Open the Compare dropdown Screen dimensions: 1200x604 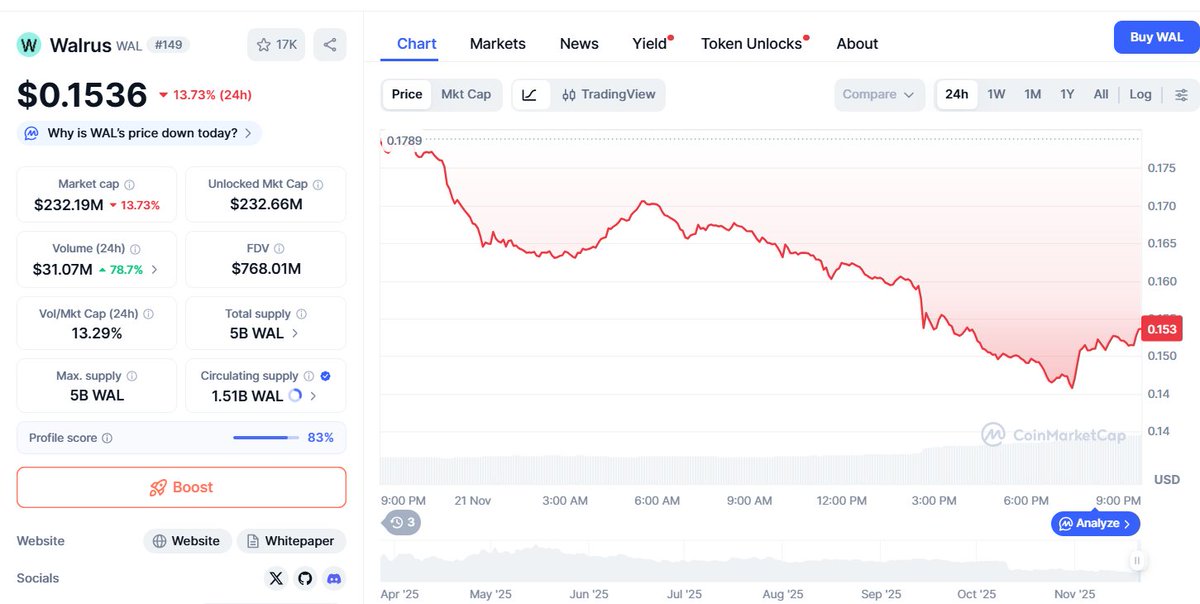(878, 94)
